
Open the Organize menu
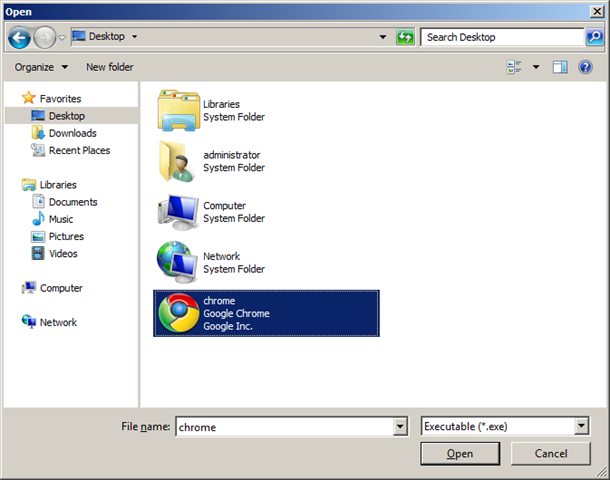point(41,67)
